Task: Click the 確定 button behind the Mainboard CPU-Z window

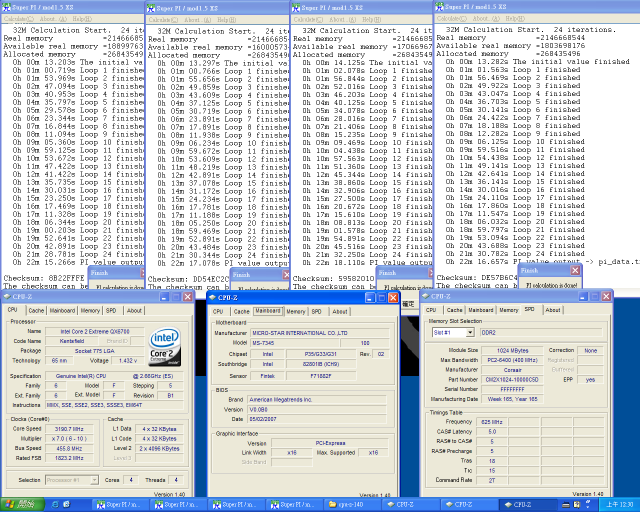Action: click(x=408, y=304)
